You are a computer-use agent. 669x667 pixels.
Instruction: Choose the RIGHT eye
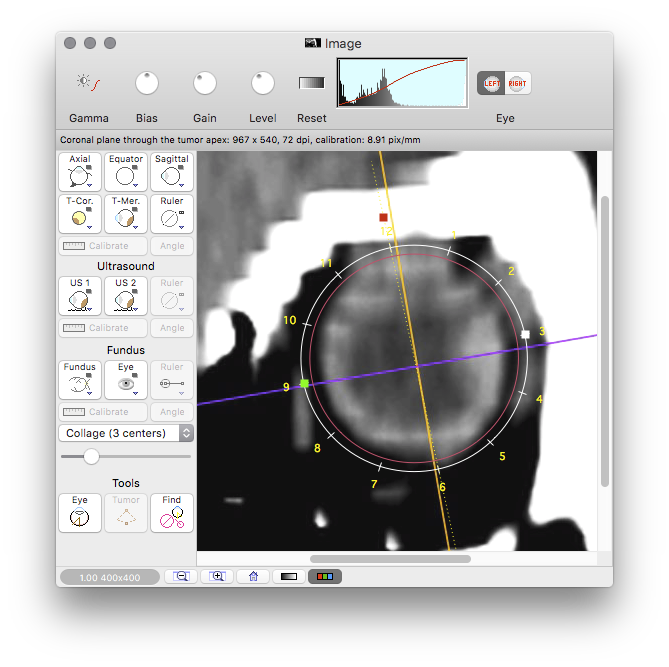tap(518, 83)
